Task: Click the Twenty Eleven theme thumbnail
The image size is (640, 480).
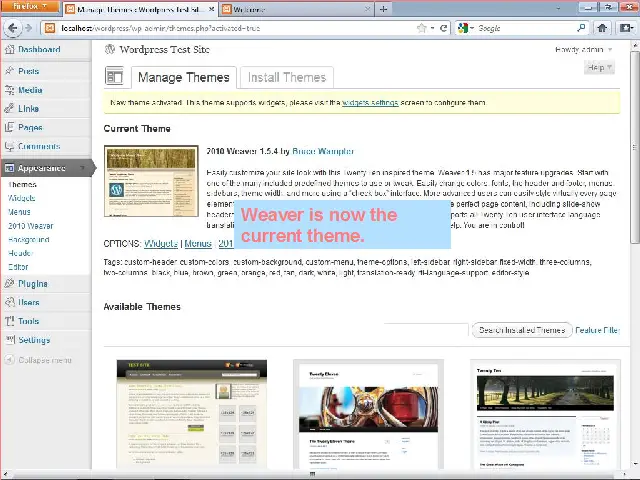Action: 369,414
